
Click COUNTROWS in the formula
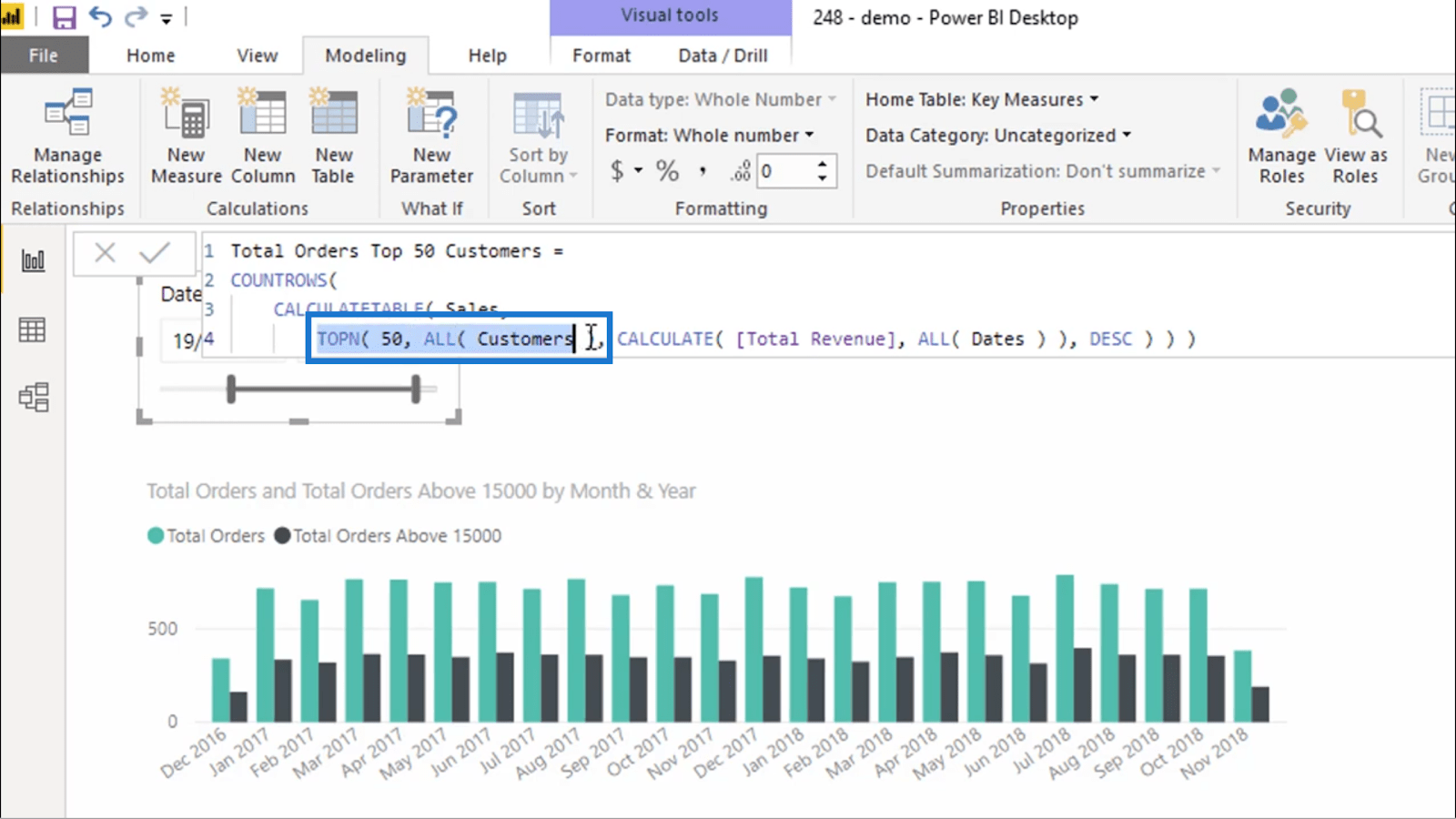click(x=278, y=280)
